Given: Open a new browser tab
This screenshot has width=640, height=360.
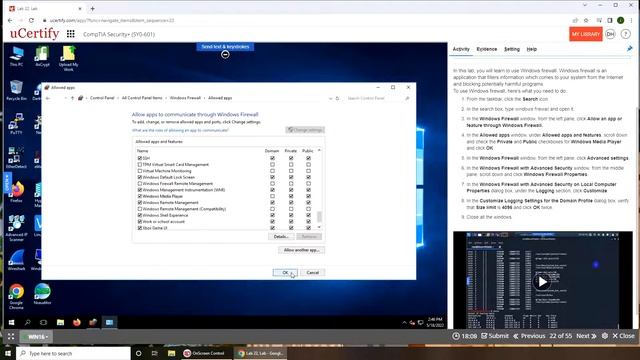Looking at the screenshot, I should (93, 8).
